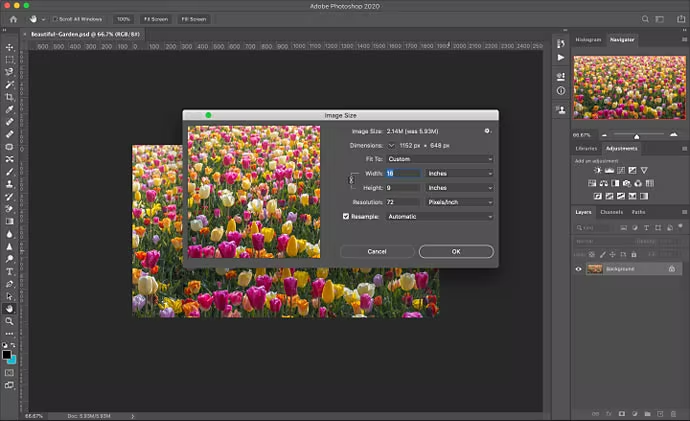The height and width of the screenshot is (421, 690).
Task: Click the Navigator zoom slider
Action: (x=636, y=135)
